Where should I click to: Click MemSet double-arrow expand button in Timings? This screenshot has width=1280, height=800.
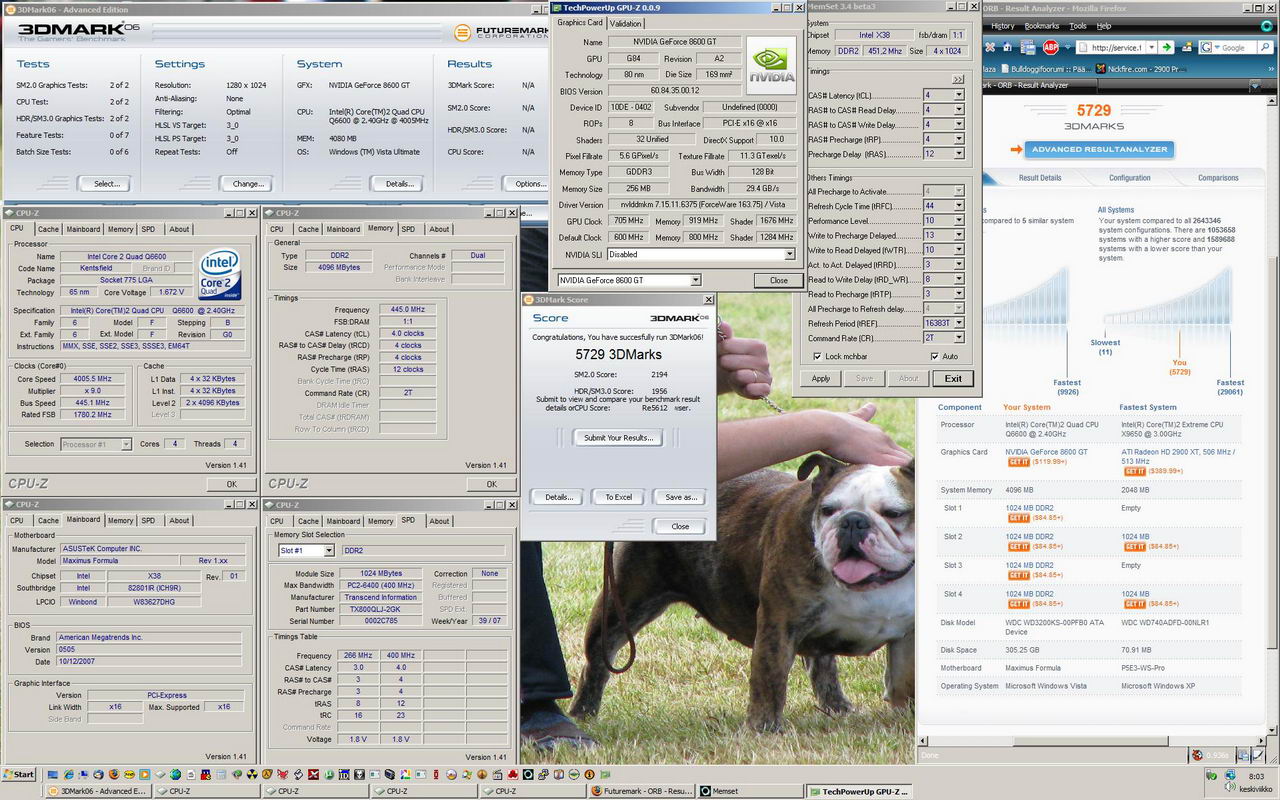[958, 79]
